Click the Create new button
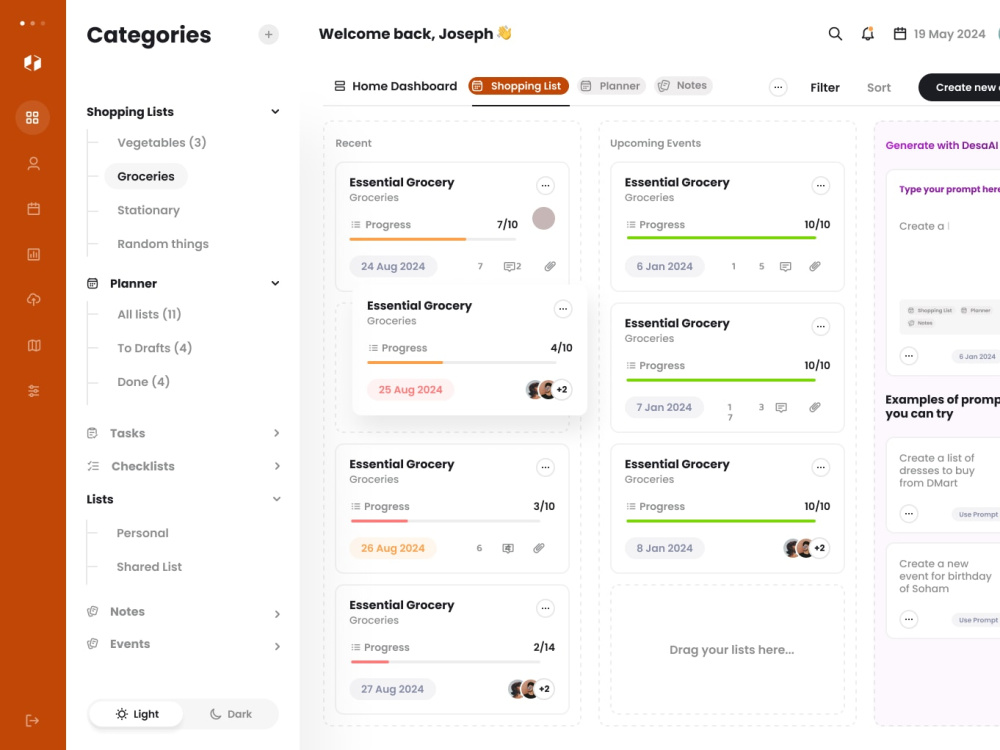 tap(959, 87)
